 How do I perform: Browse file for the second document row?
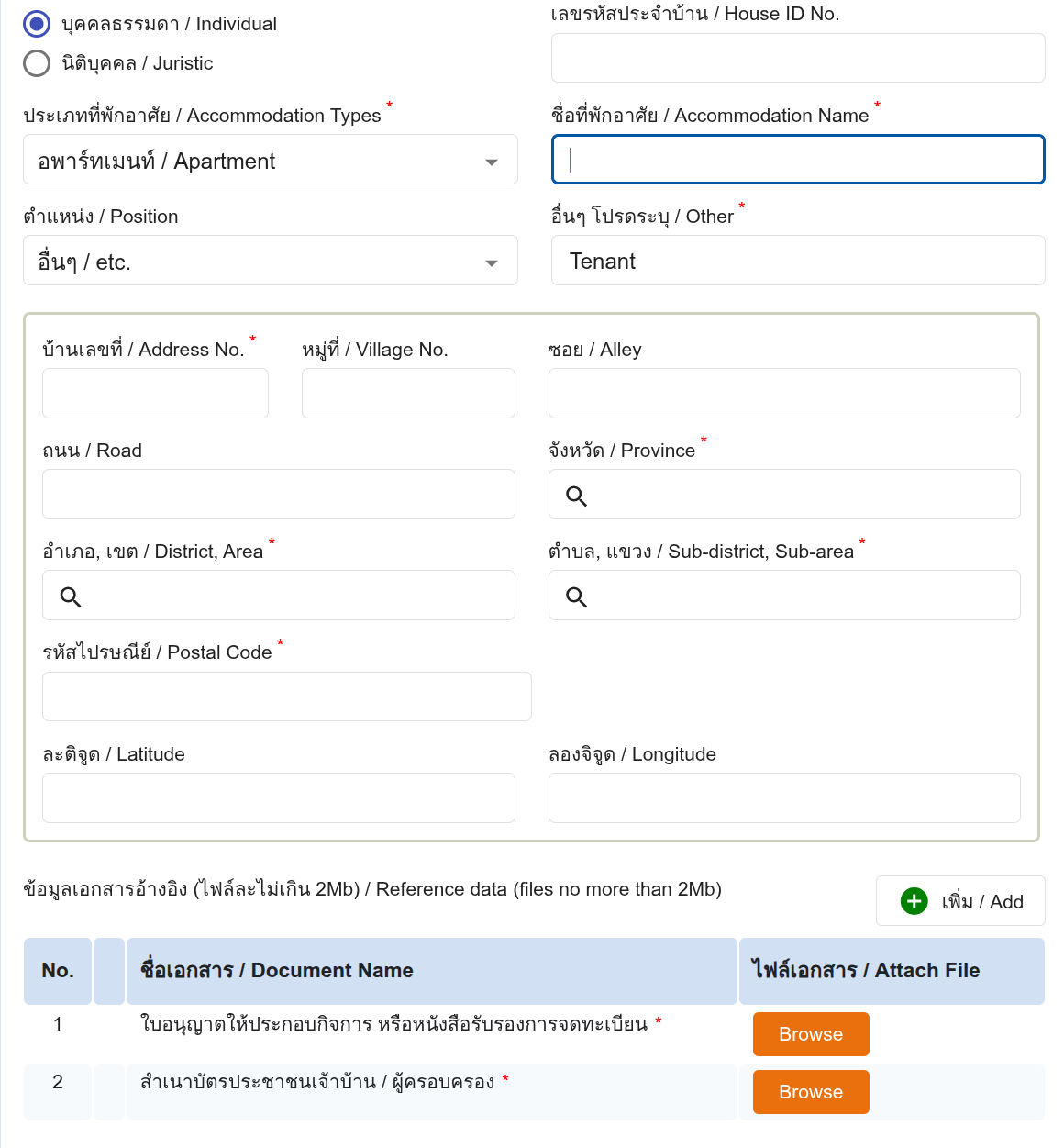click(x=810, y=1092)
